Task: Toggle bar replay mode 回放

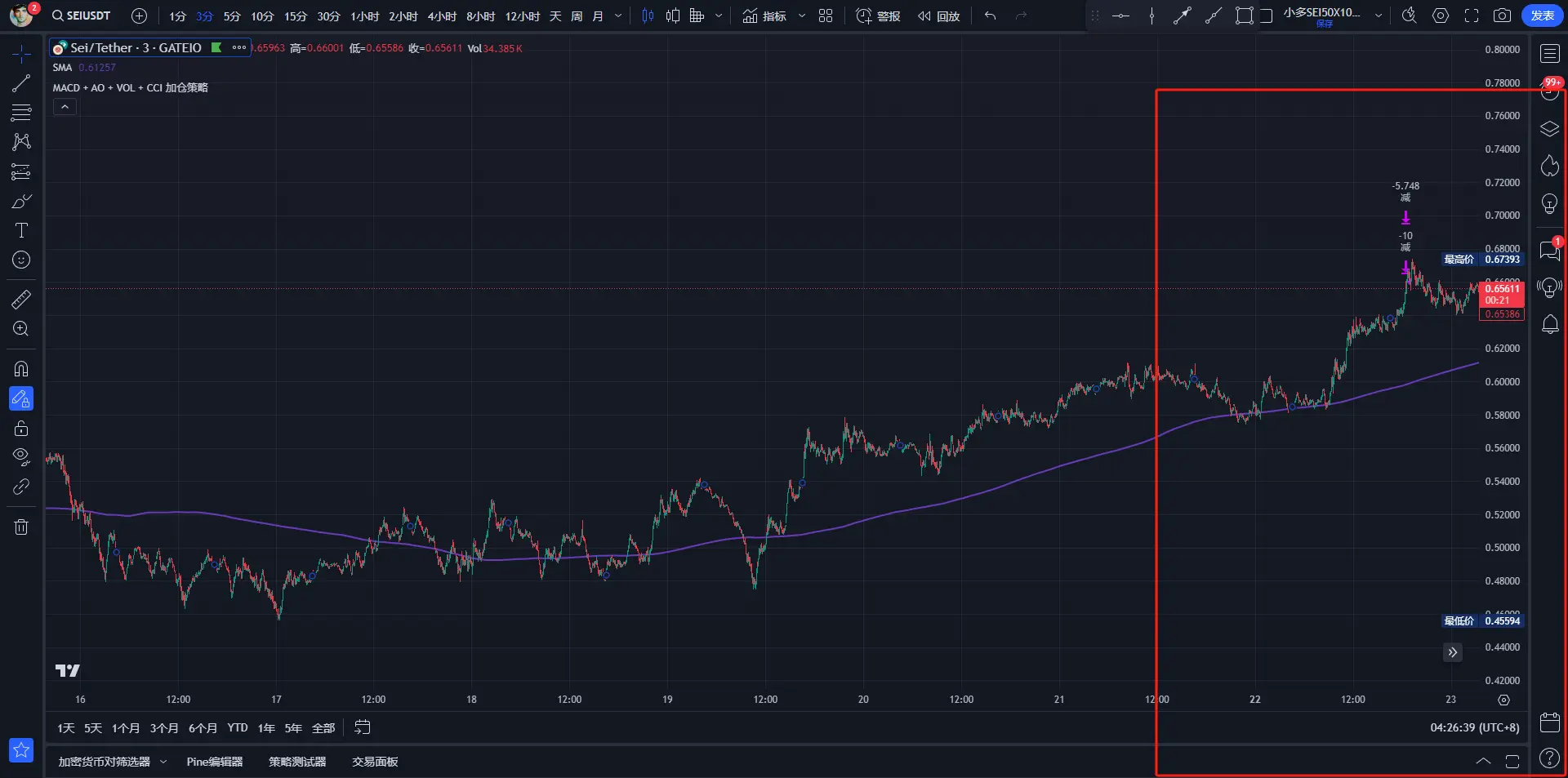Action: [x=938, y=16]
